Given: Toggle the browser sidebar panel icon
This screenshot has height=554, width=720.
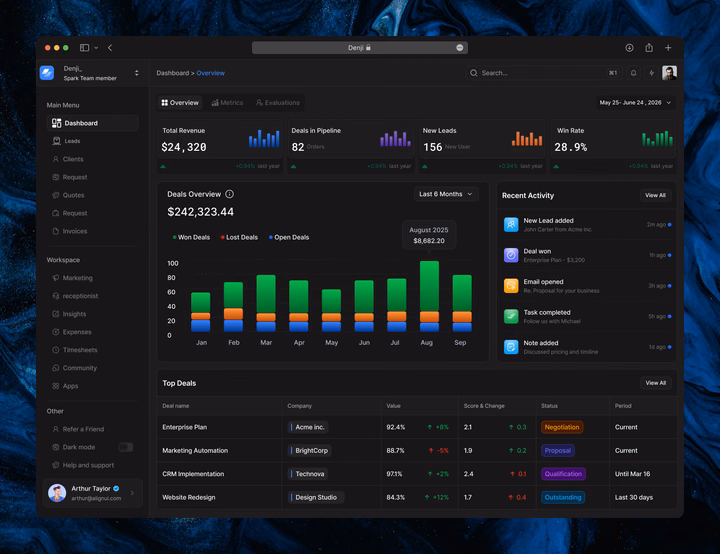Looking at the screenshot, I should (84, 48).
